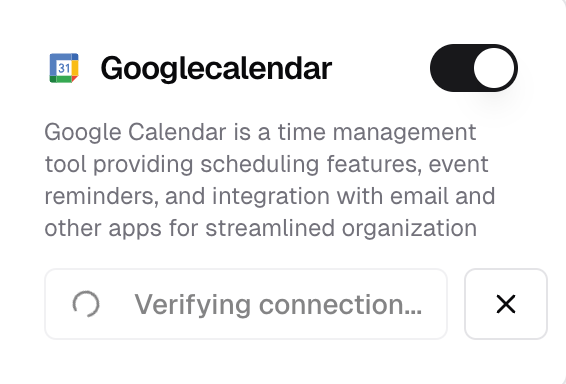
Task: Cancel verification using the cross icon button
Action: point(506,304)
